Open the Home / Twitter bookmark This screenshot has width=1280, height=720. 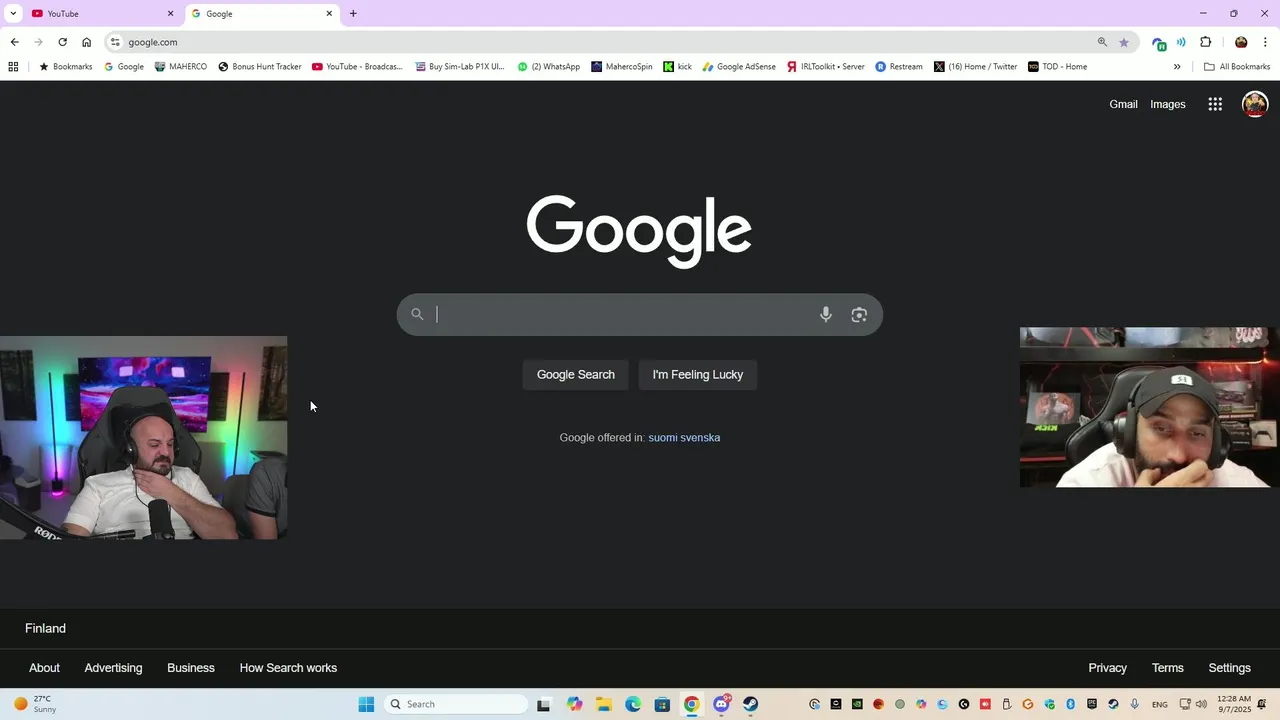click(x=976, y=67)
